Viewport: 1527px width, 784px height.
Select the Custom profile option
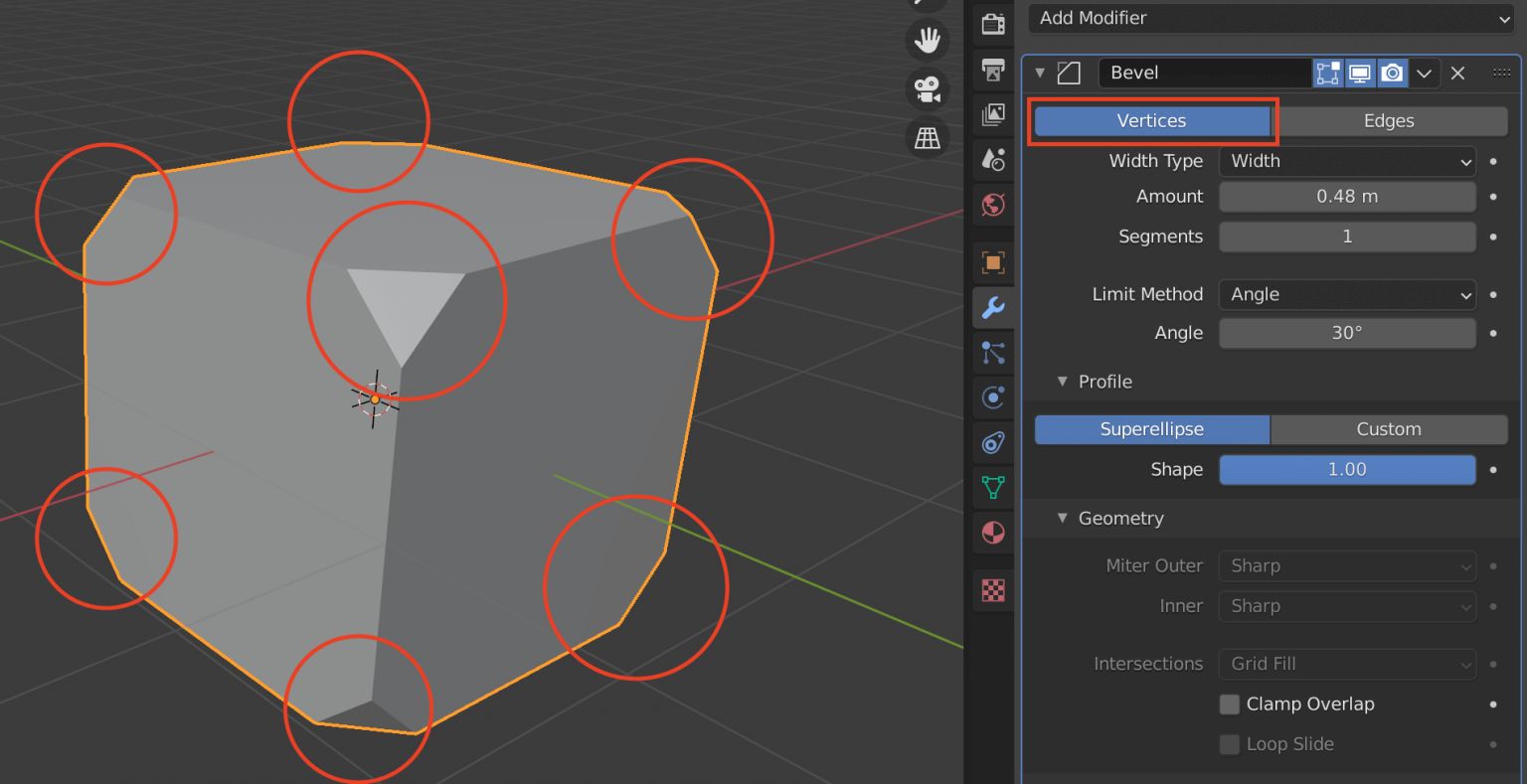point(1389,428)
